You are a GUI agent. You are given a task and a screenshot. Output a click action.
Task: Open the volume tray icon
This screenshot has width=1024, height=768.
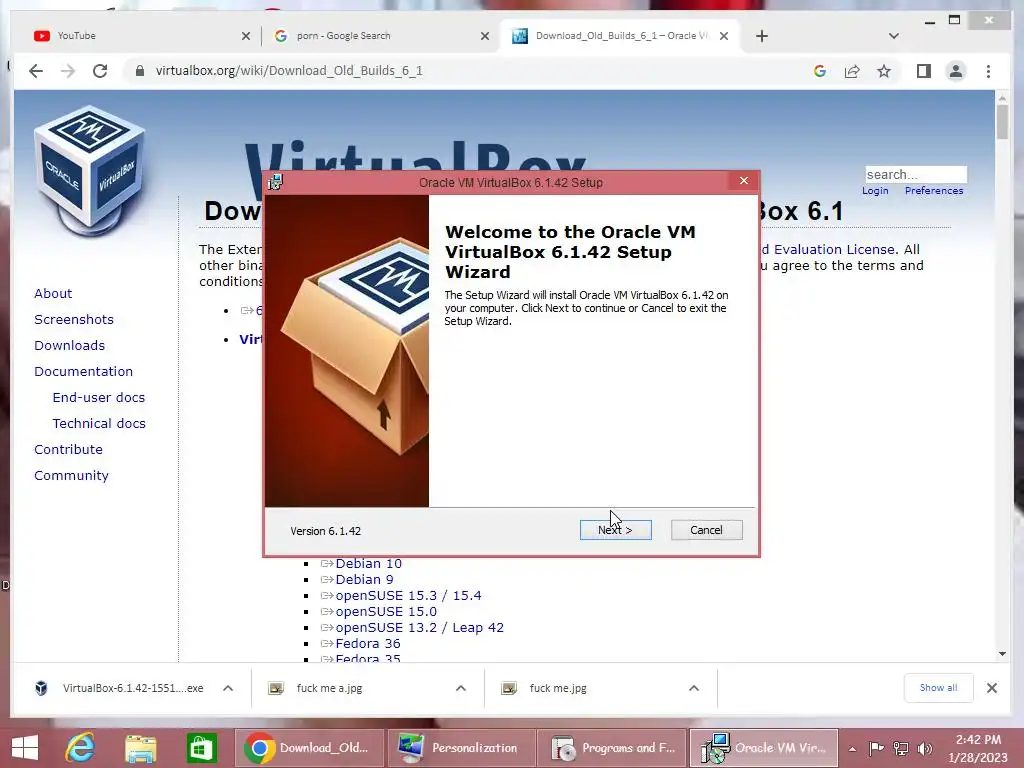coord(925,748)
